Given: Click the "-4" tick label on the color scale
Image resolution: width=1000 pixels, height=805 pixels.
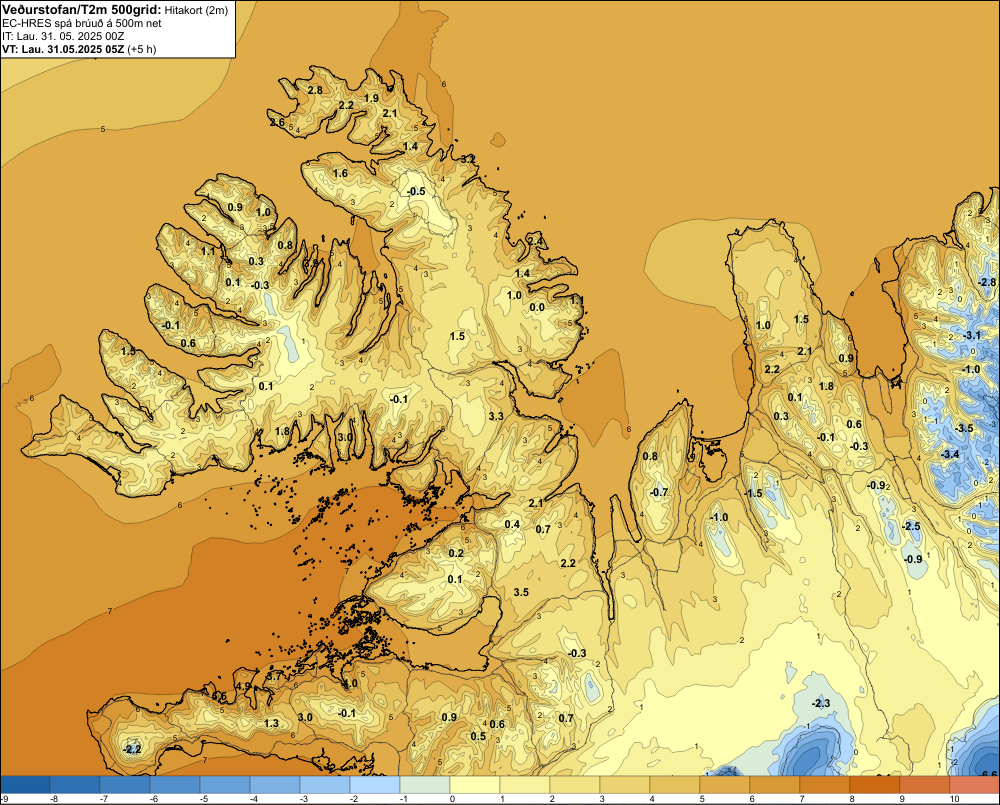Looking at the screenshot, I should (254, 799).
